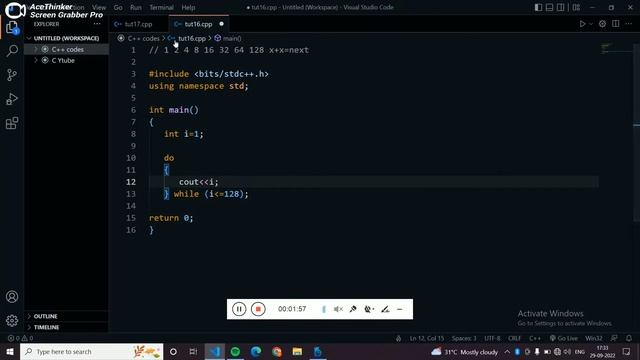This screenshot has height=360, width=640.
Task: Minimize the recorder toolbar
Action: pos(400,309)
